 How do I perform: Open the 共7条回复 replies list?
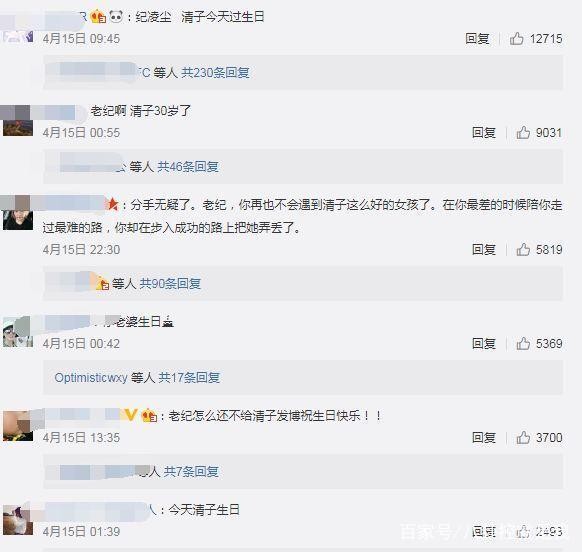(x=191, y=471)
